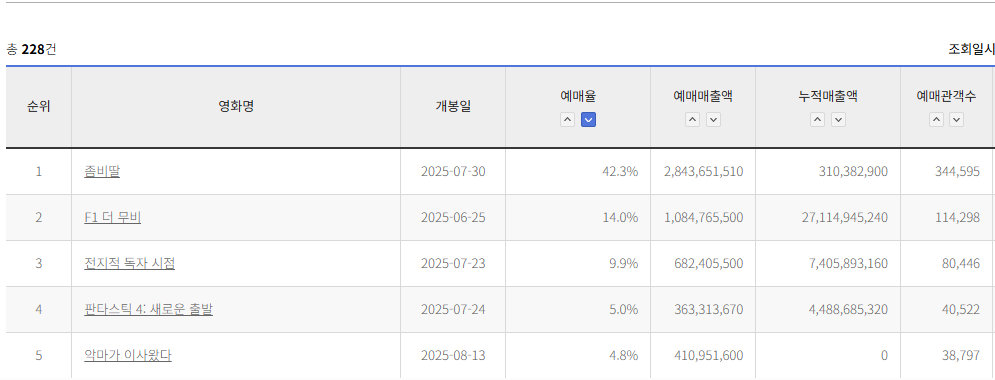
Task: Click audience count 38,797
Action: click(x=961, y=355)
